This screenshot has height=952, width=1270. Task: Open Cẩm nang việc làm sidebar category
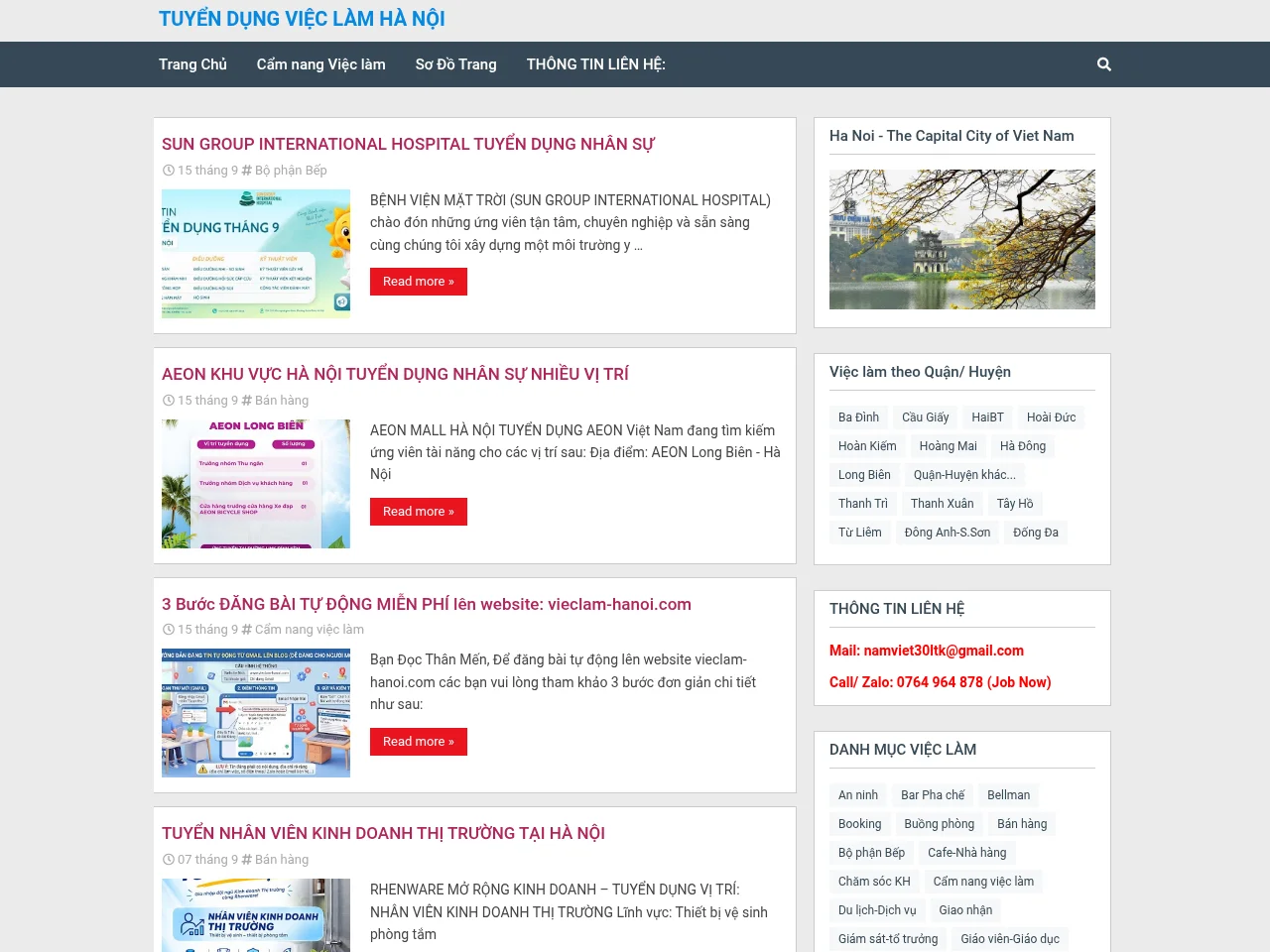coord(983,882)
